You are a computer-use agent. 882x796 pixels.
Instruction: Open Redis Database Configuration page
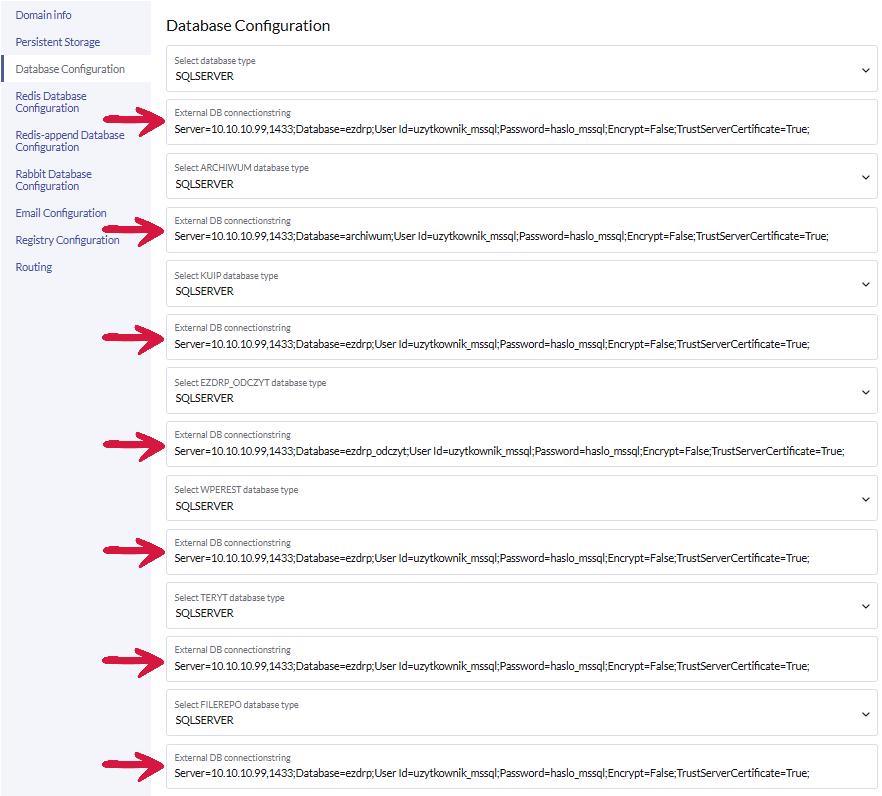[x=51, y=102]
